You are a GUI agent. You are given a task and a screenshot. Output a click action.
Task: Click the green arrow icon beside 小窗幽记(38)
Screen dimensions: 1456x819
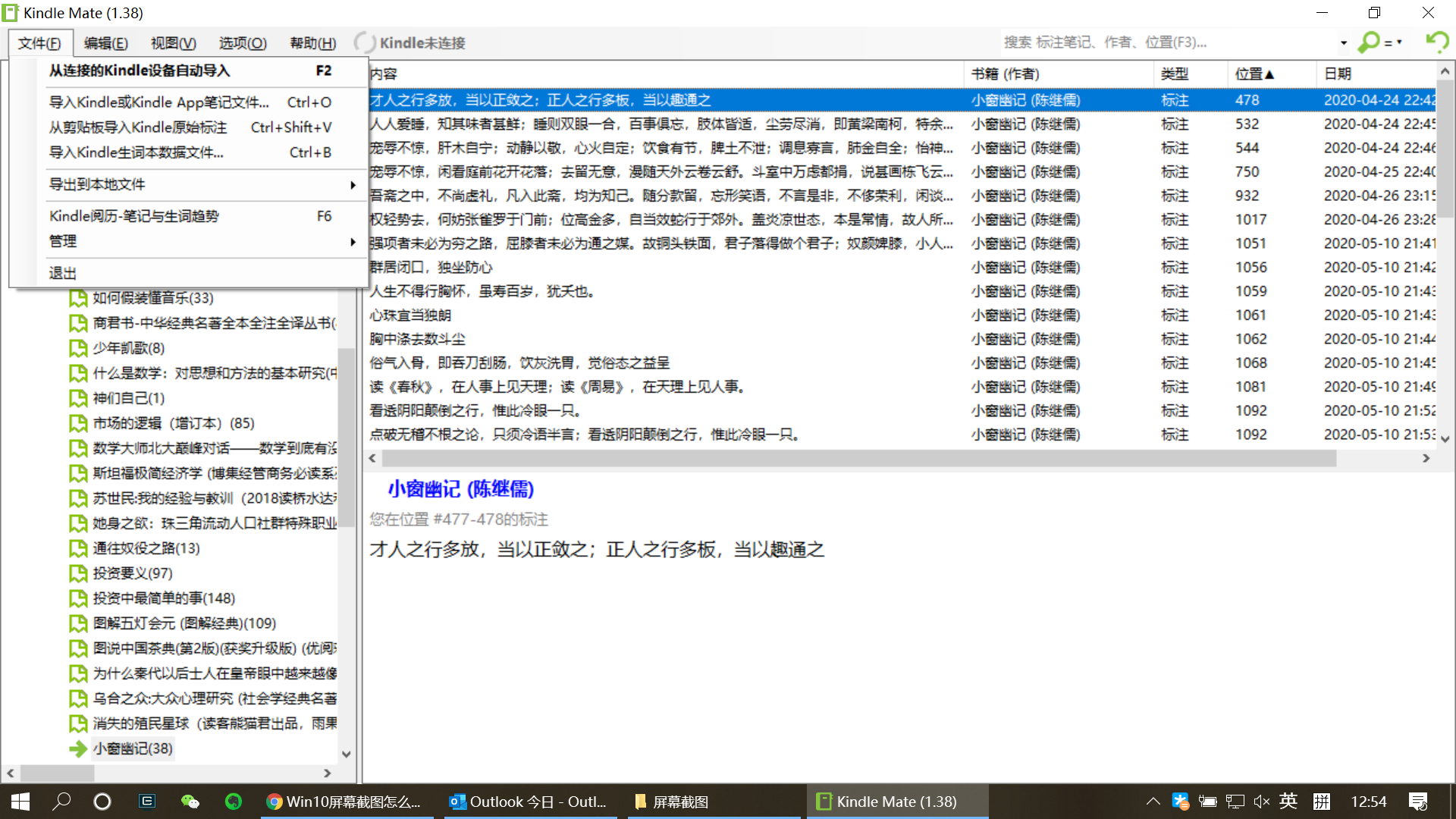77,748
